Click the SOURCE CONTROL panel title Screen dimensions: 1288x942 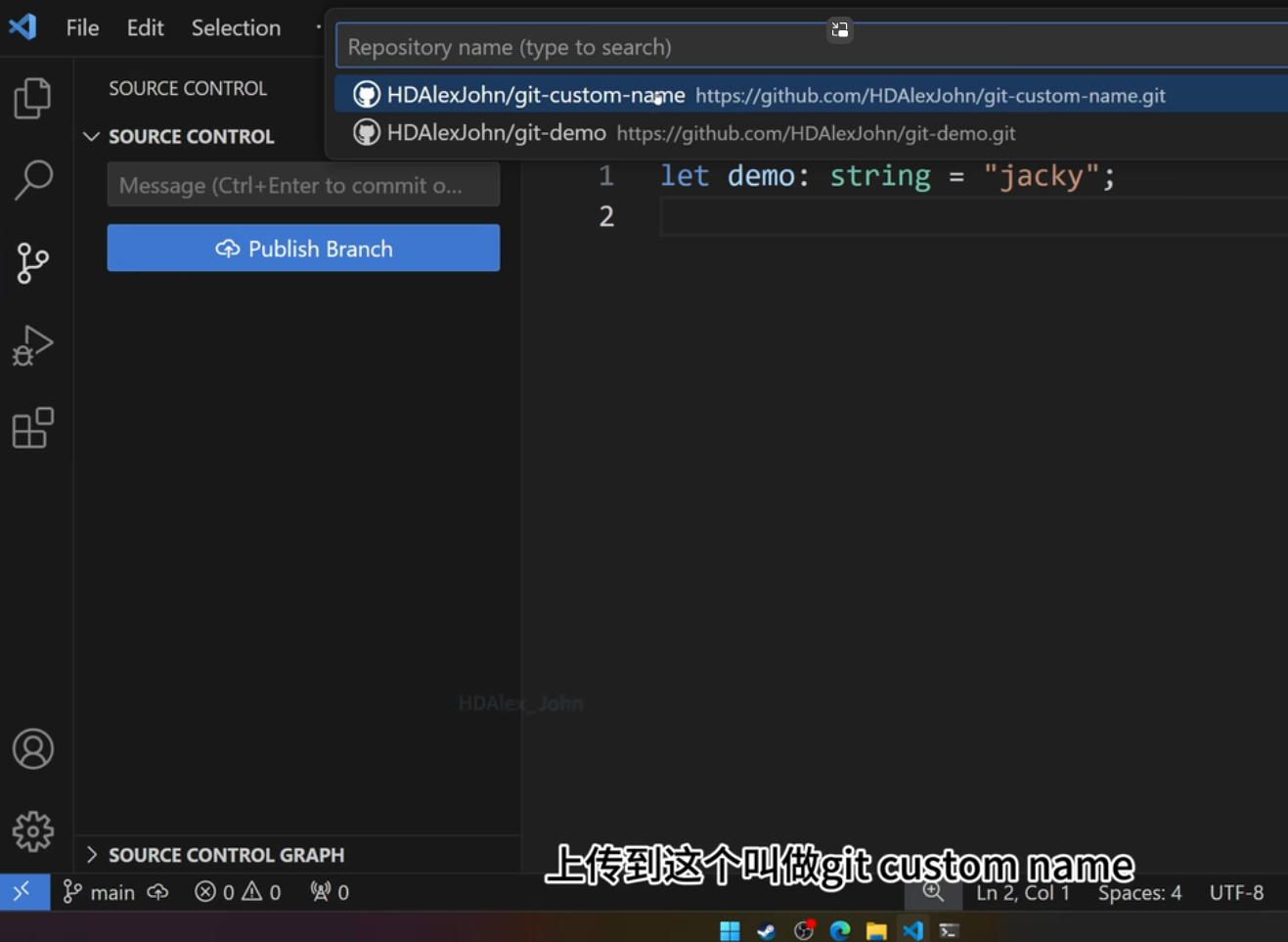tap(188, 88)
